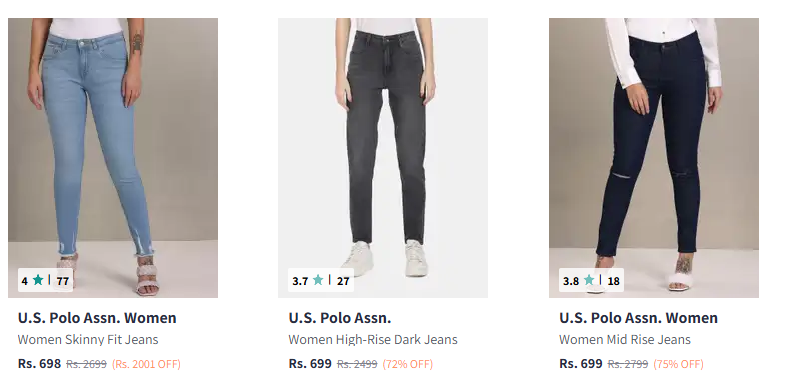Click the 77 ratings count
The image size is (786, 390).
63,281
